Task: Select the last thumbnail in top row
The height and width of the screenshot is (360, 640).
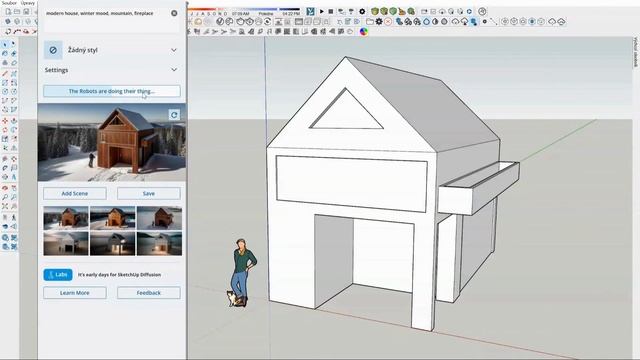Action: [x=159, y=218]
